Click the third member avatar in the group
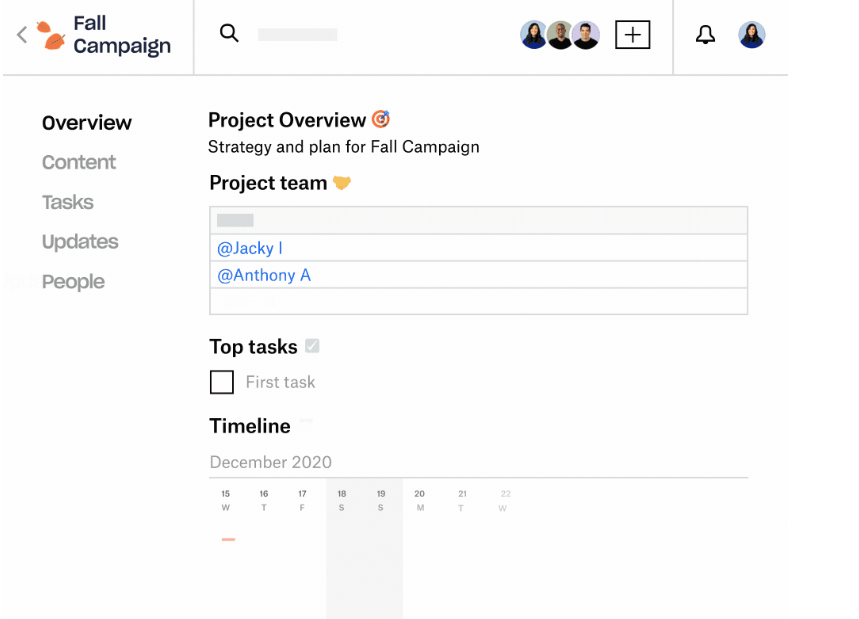The image size is (859, 619). [x=586, y=35]
